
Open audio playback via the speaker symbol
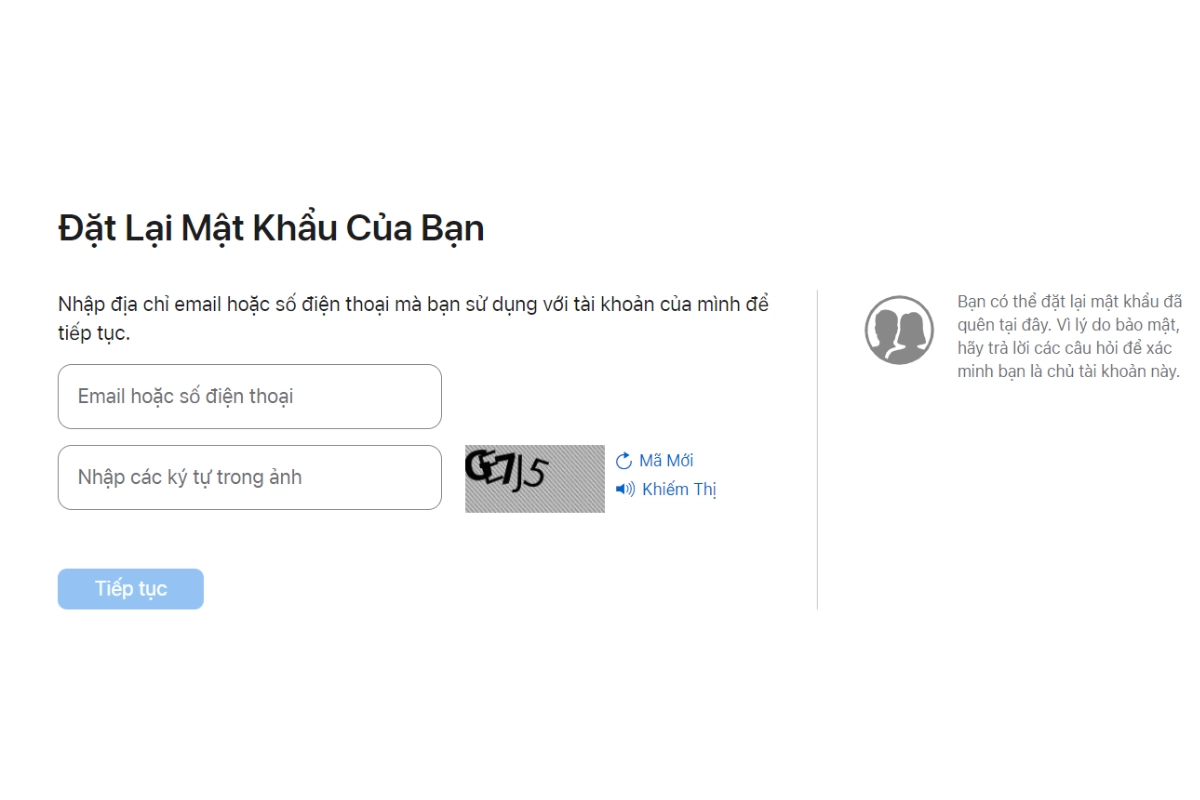(x=625, y=489)
